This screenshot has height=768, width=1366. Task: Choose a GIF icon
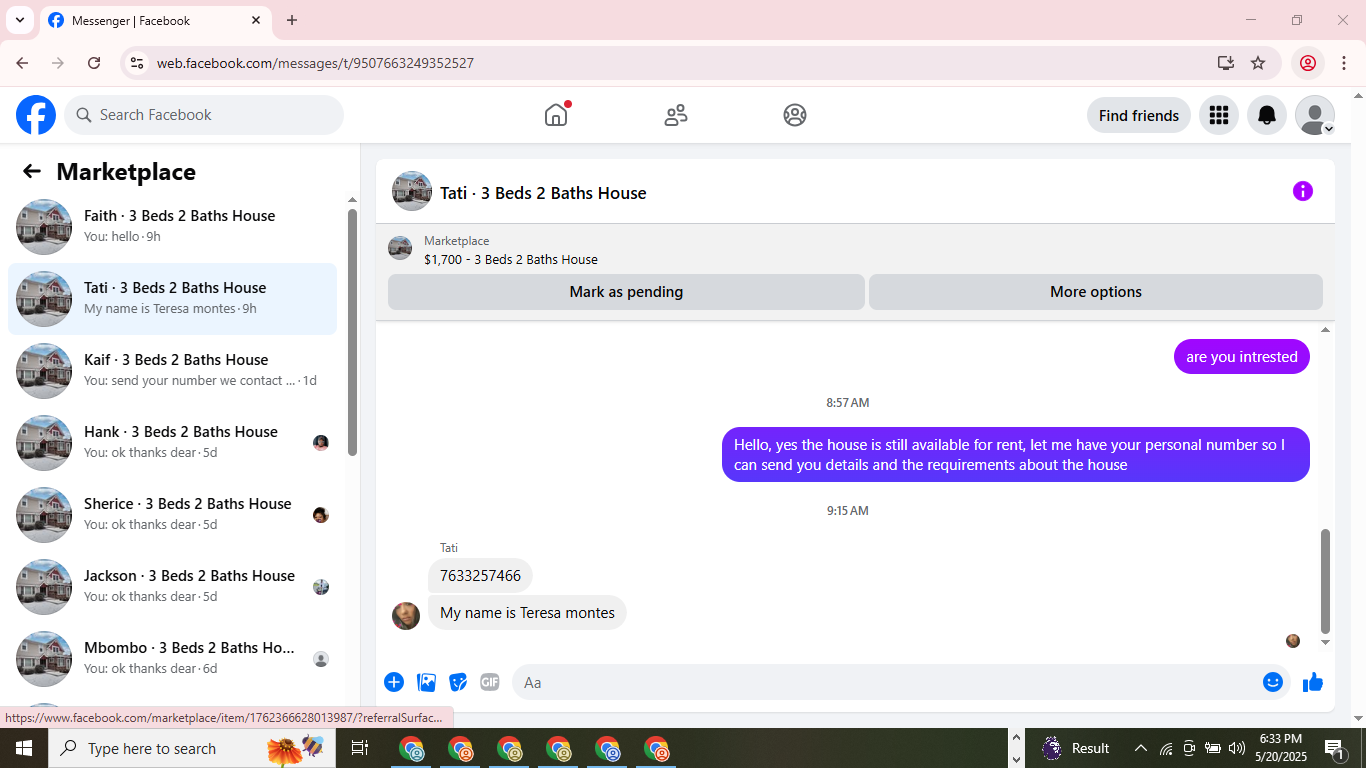point(489,682)
